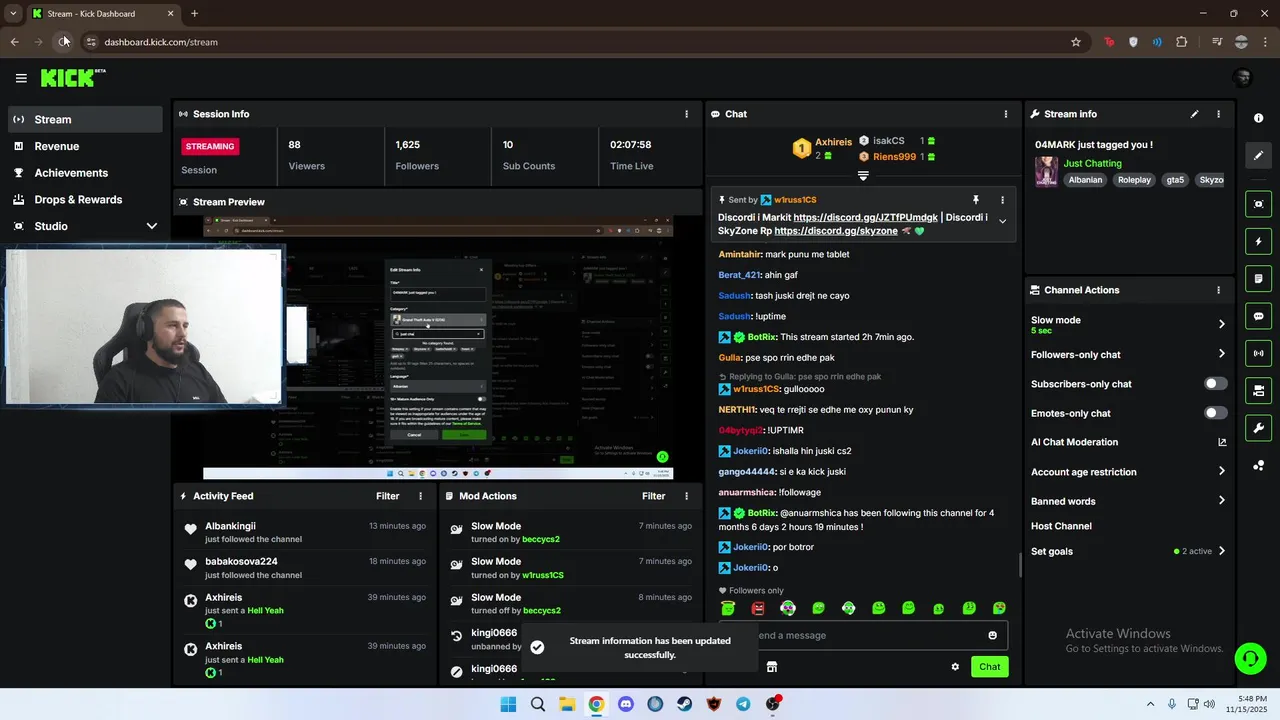Image resolution: width=1280 pixels, height=720 pixels.
Task: Click the browser address bar URL
Action: (161, 42)
